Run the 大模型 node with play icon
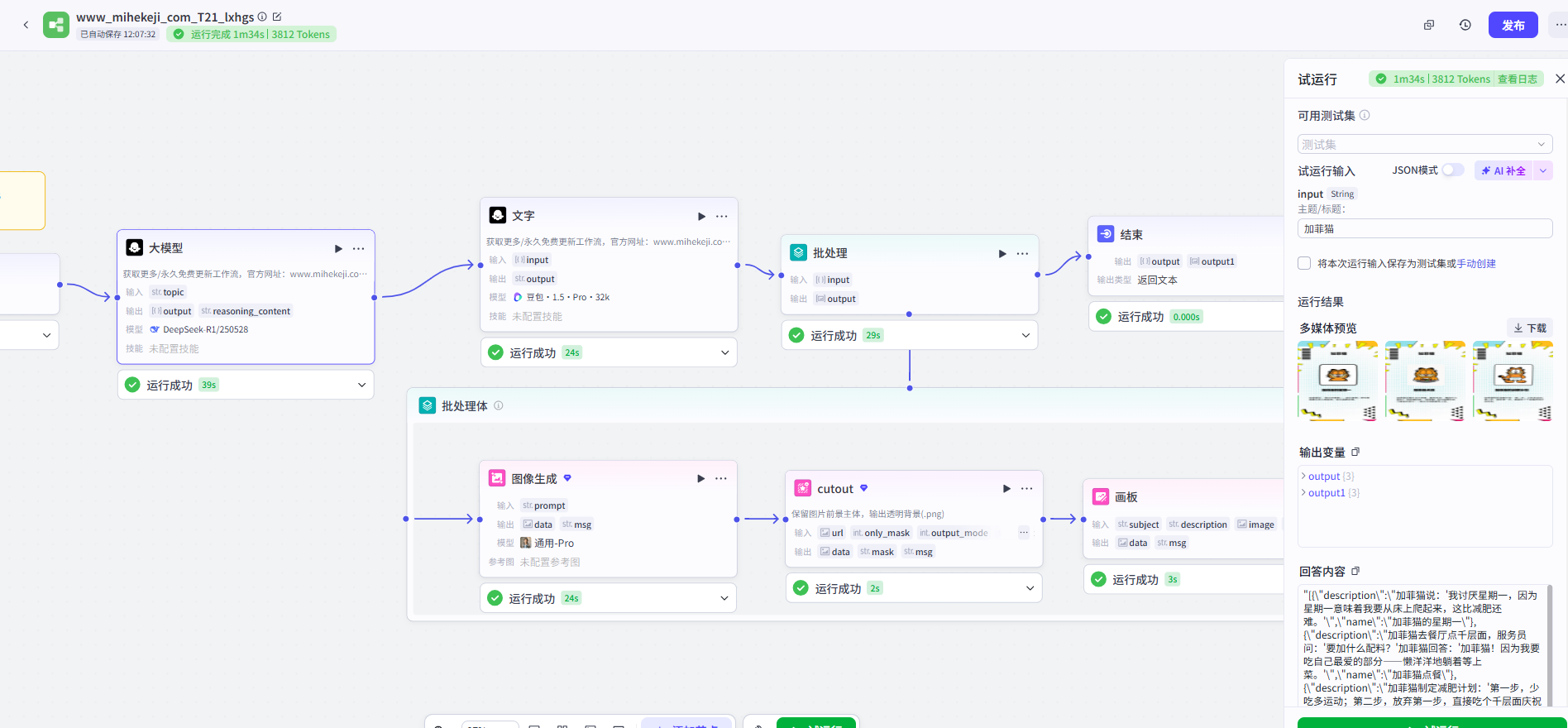 click(x=338, y=248)
